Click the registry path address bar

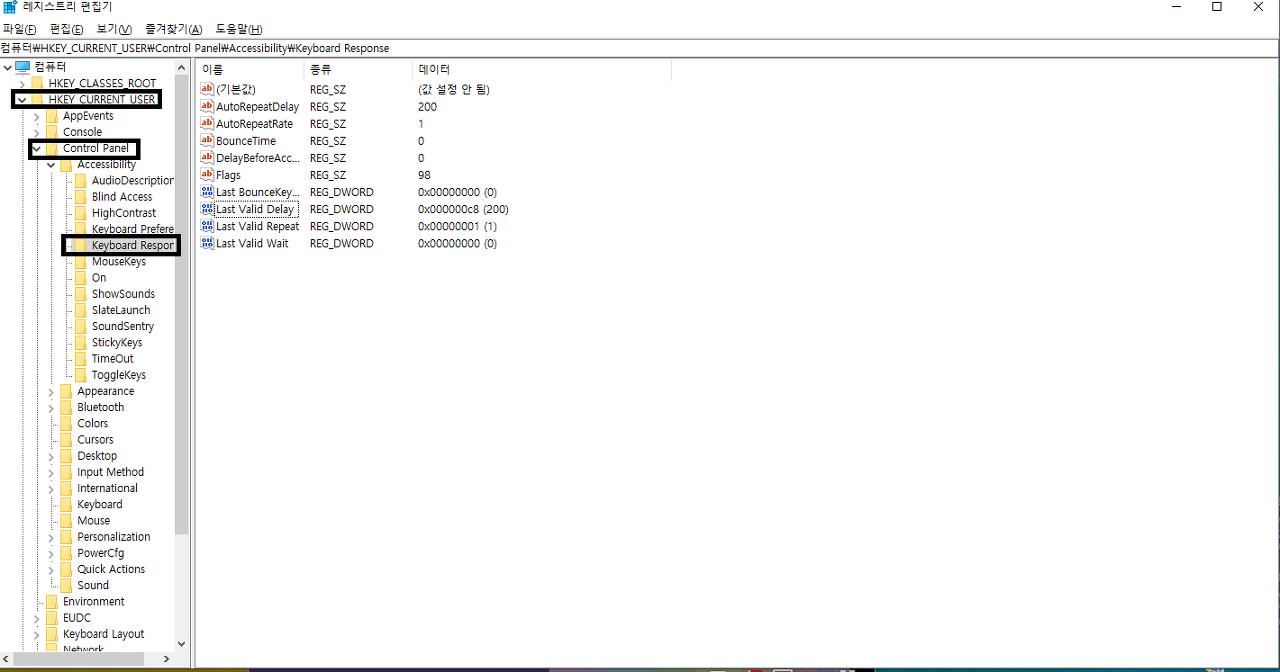tap(640, 48)
